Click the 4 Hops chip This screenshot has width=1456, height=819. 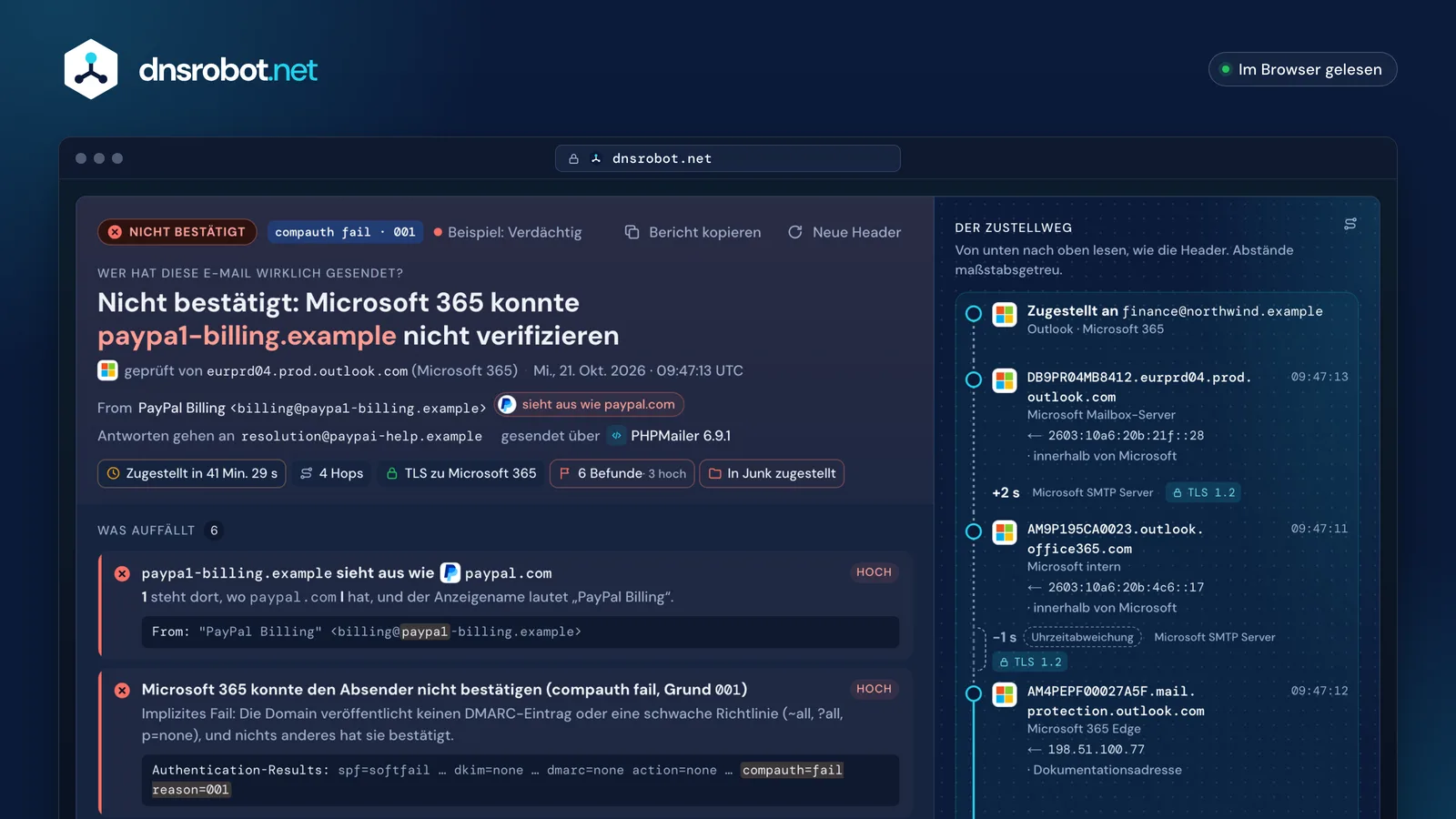point(332,473)
